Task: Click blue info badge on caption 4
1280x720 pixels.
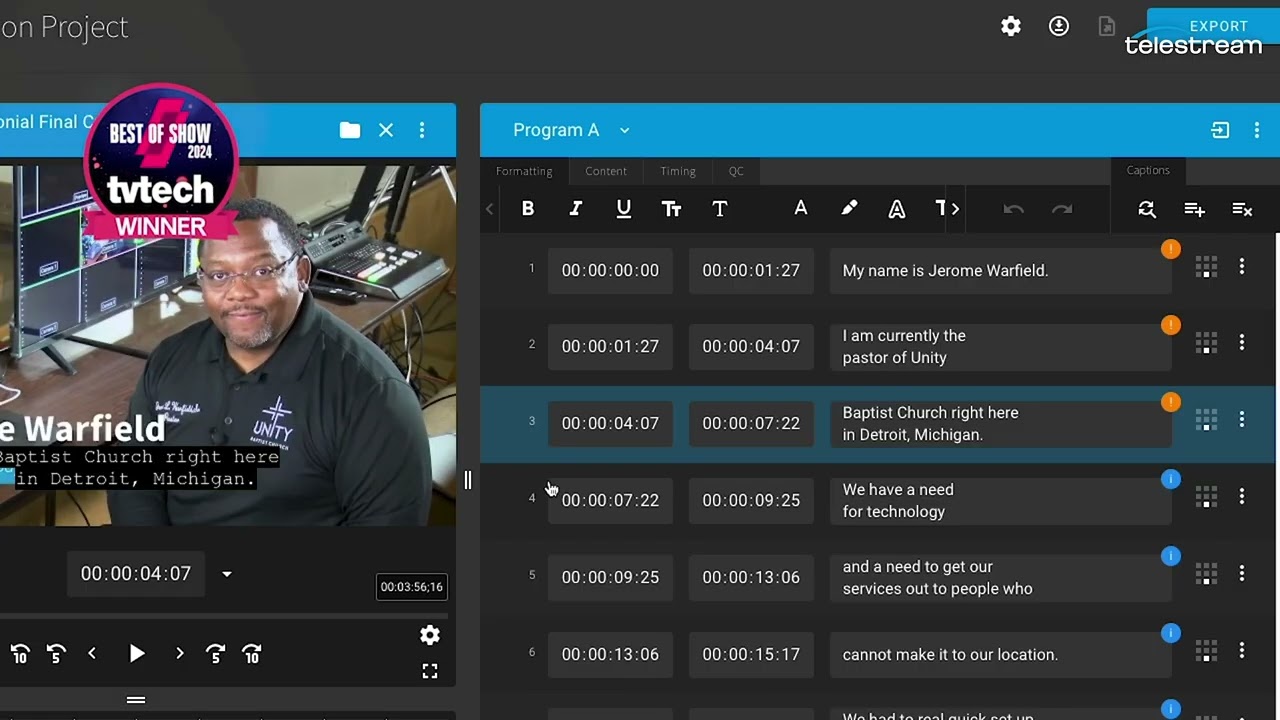Action: (x=1171, y=479)
